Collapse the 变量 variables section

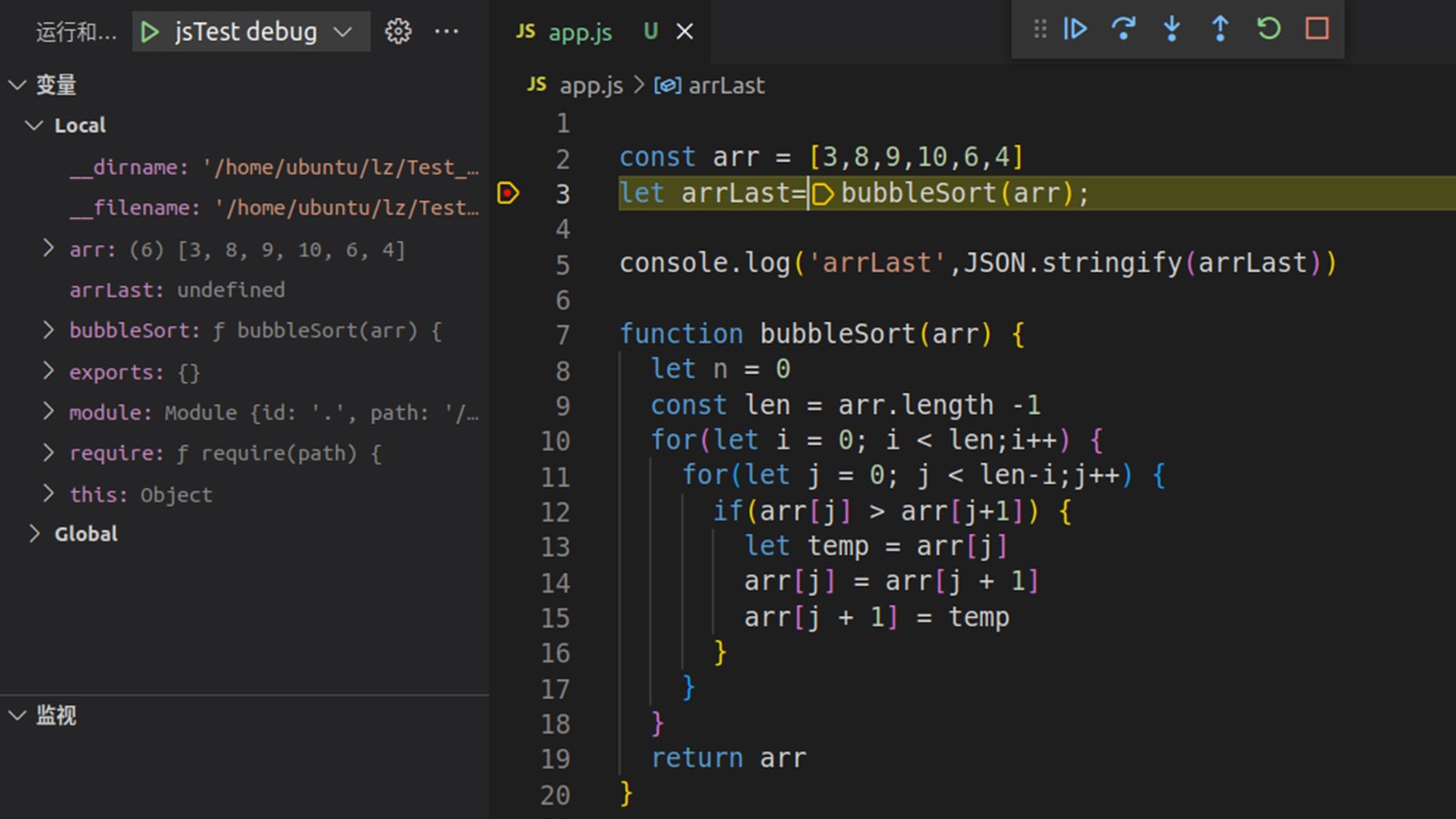[x=17, y=86]
